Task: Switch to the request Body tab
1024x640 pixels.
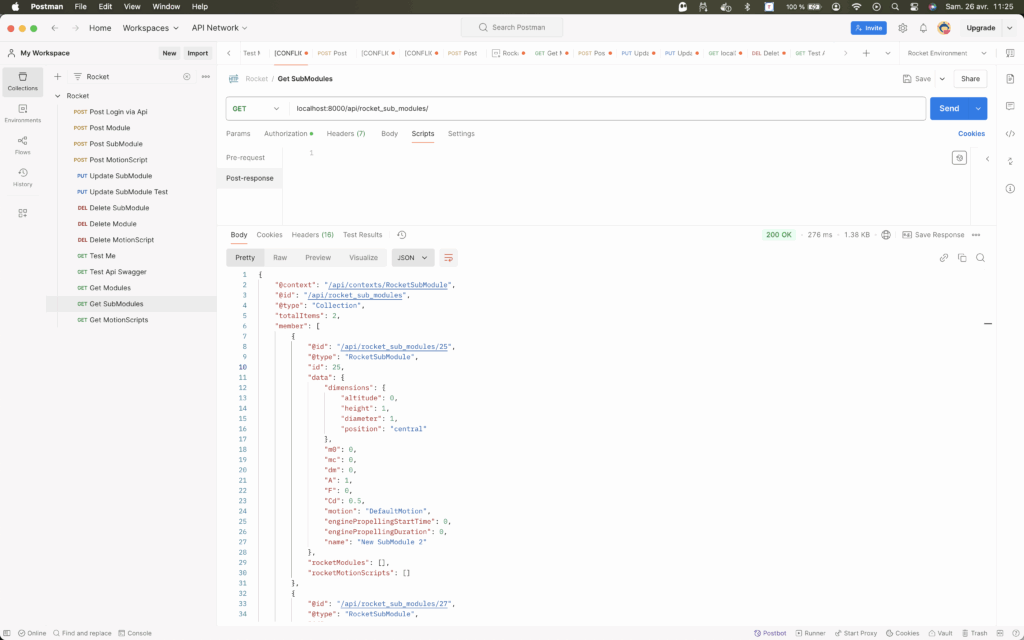Action: (x=389, y=134)
